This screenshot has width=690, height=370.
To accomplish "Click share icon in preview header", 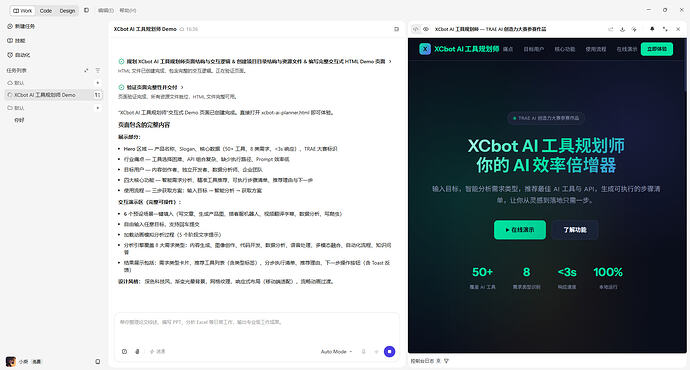I will coord(611,29).
